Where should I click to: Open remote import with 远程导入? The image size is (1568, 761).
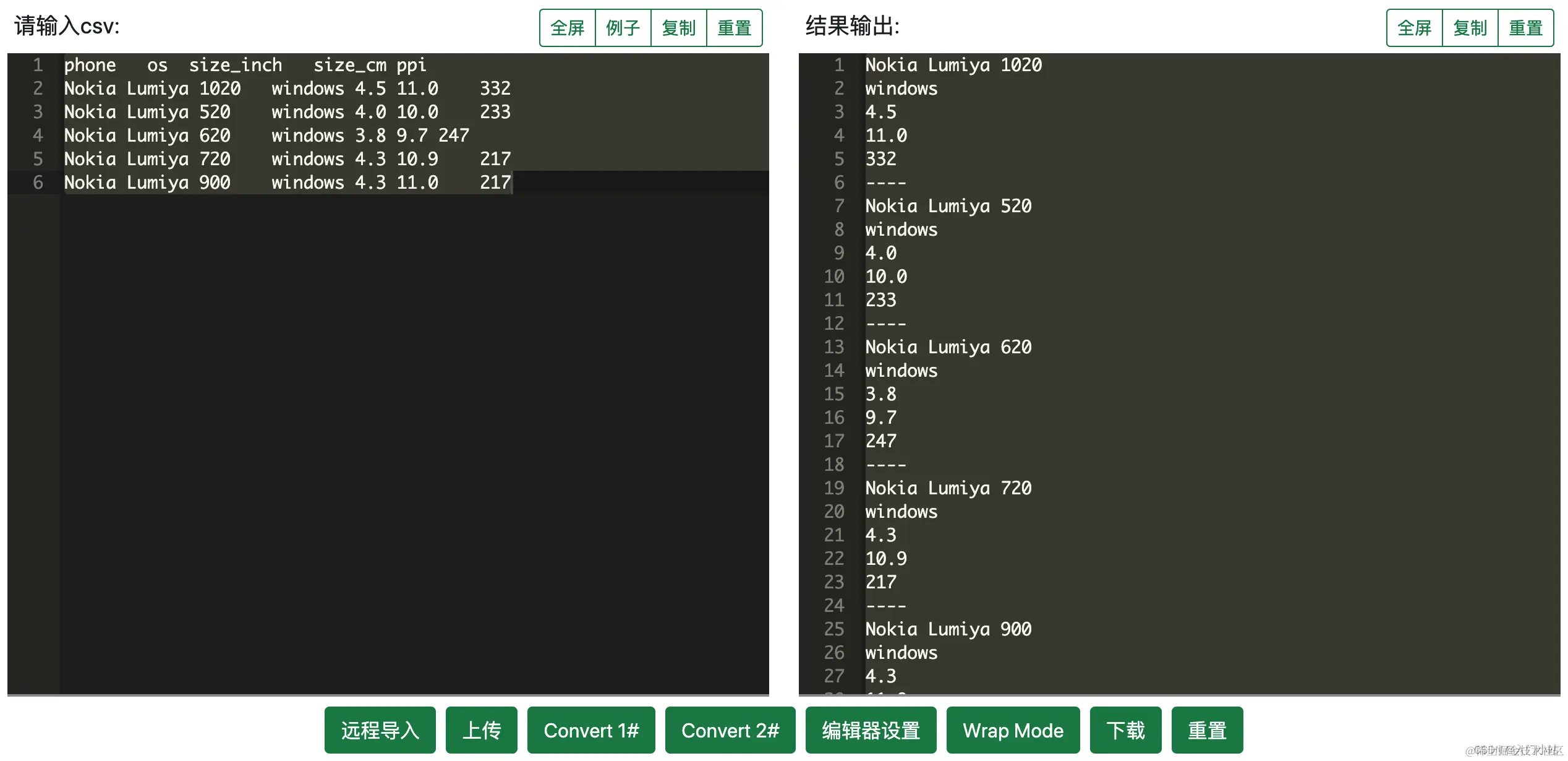[380, 730]
